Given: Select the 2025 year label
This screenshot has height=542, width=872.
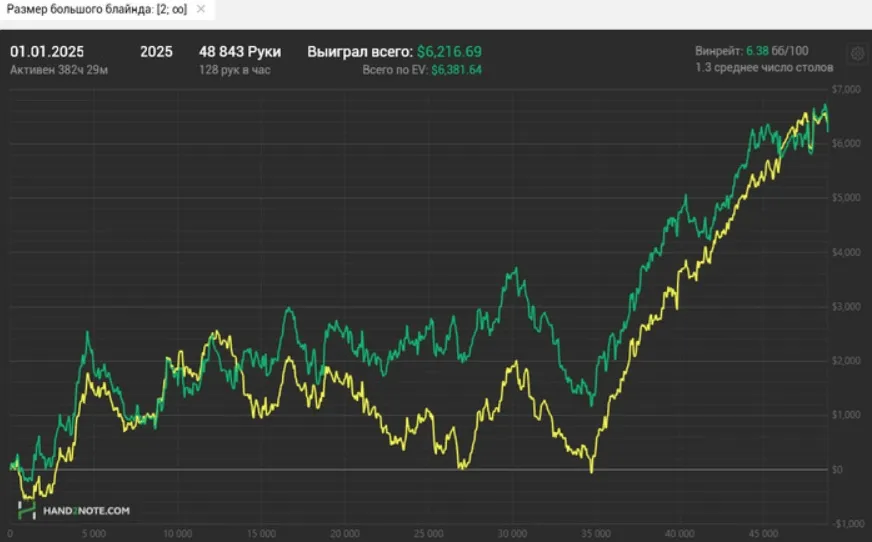Looking at the screenshot, I should (x=156, y=51).
